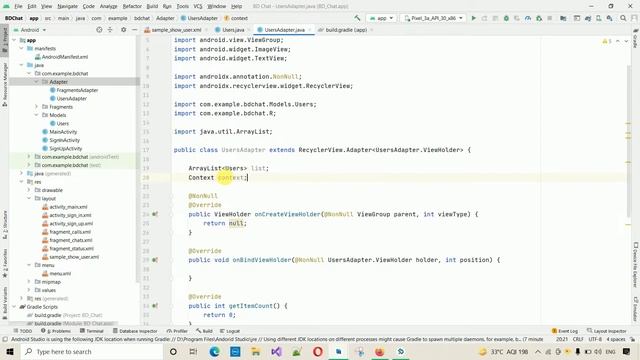Open the Problems tool window
Image resolution: width=640 pixels, height=360 pixels.
56,331
